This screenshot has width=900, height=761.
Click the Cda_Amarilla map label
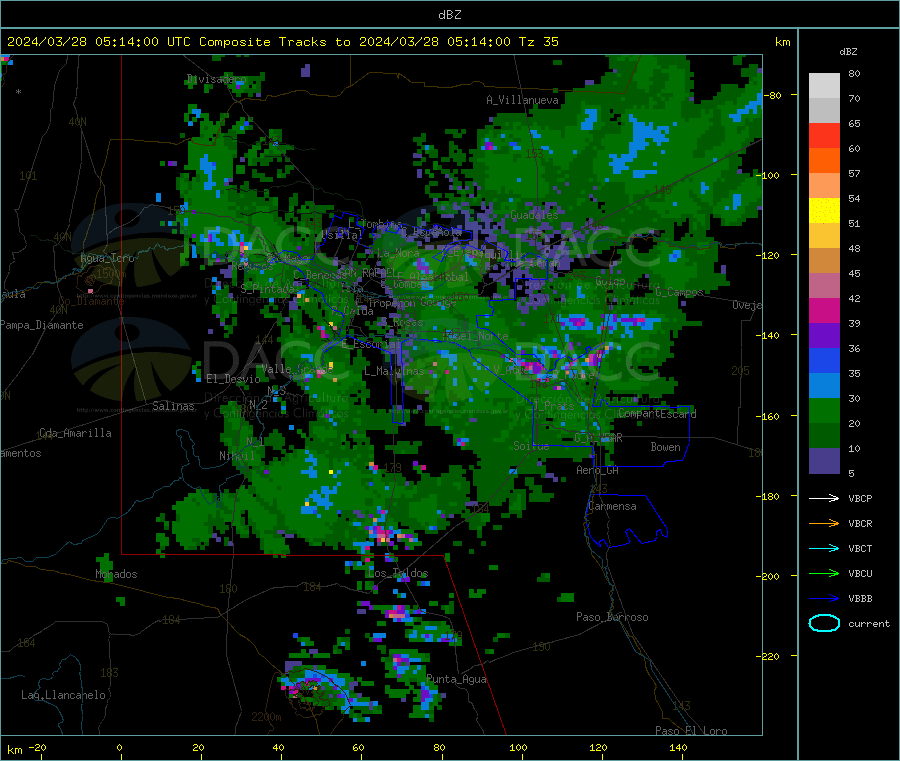click(75, 433)
